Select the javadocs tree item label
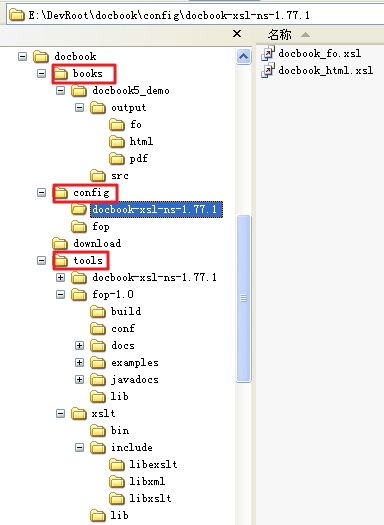This screenshot has width=384, height=525. pyautogui.click(x=135, y=380)
